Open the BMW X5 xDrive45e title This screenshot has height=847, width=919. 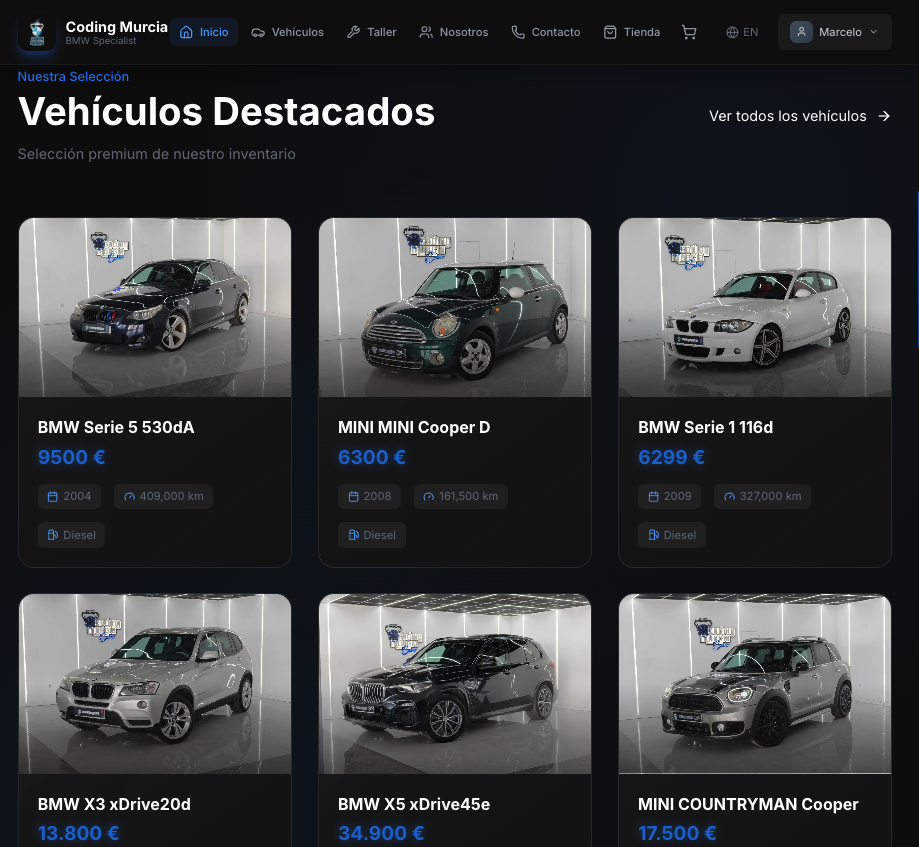(x=414, y=804)
